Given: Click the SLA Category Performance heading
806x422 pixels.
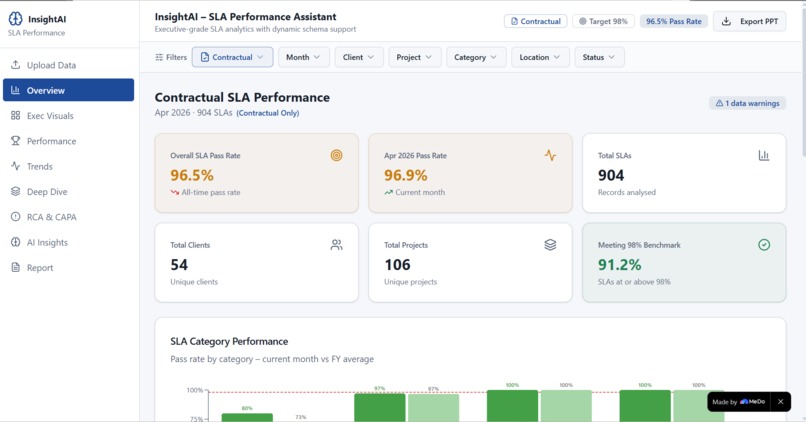Looking at the screenshot, I should point(229,341).
